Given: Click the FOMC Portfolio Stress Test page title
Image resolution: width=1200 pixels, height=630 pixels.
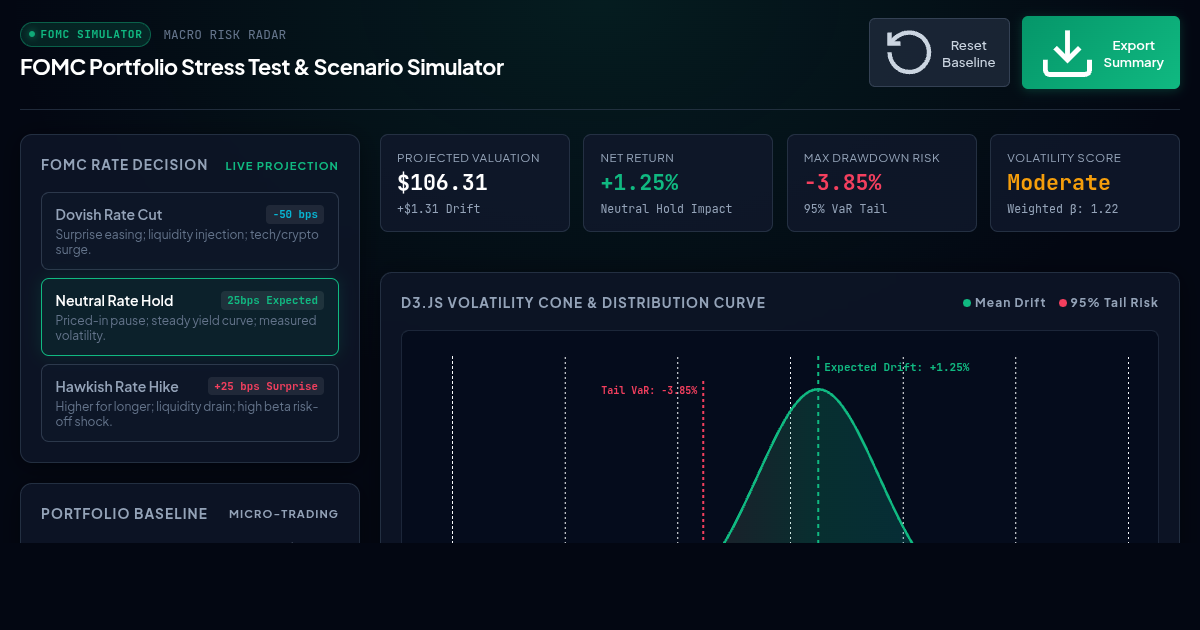Looking at the screenshot, I should 262,68.
